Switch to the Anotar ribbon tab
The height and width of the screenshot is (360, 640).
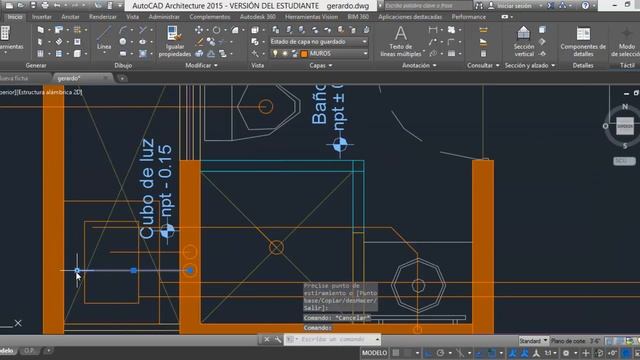point(70,17)
